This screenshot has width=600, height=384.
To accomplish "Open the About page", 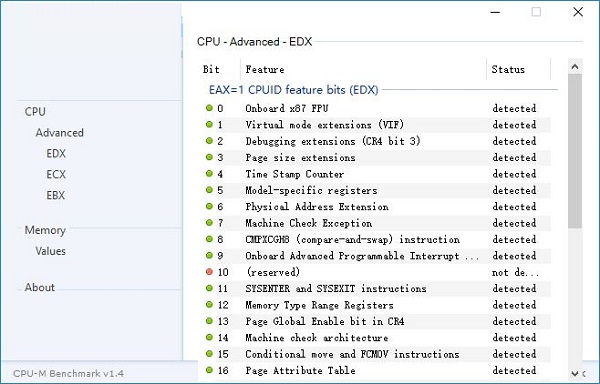I will click(x=39, y=287).
